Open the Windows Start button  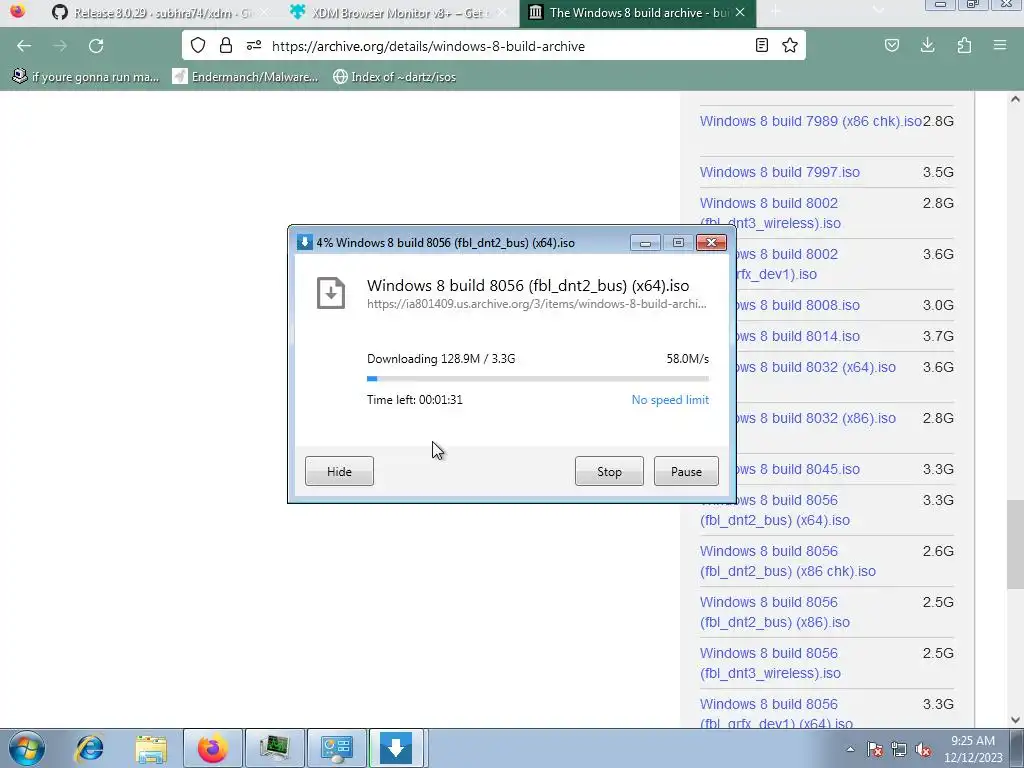(x=27, y=748)
